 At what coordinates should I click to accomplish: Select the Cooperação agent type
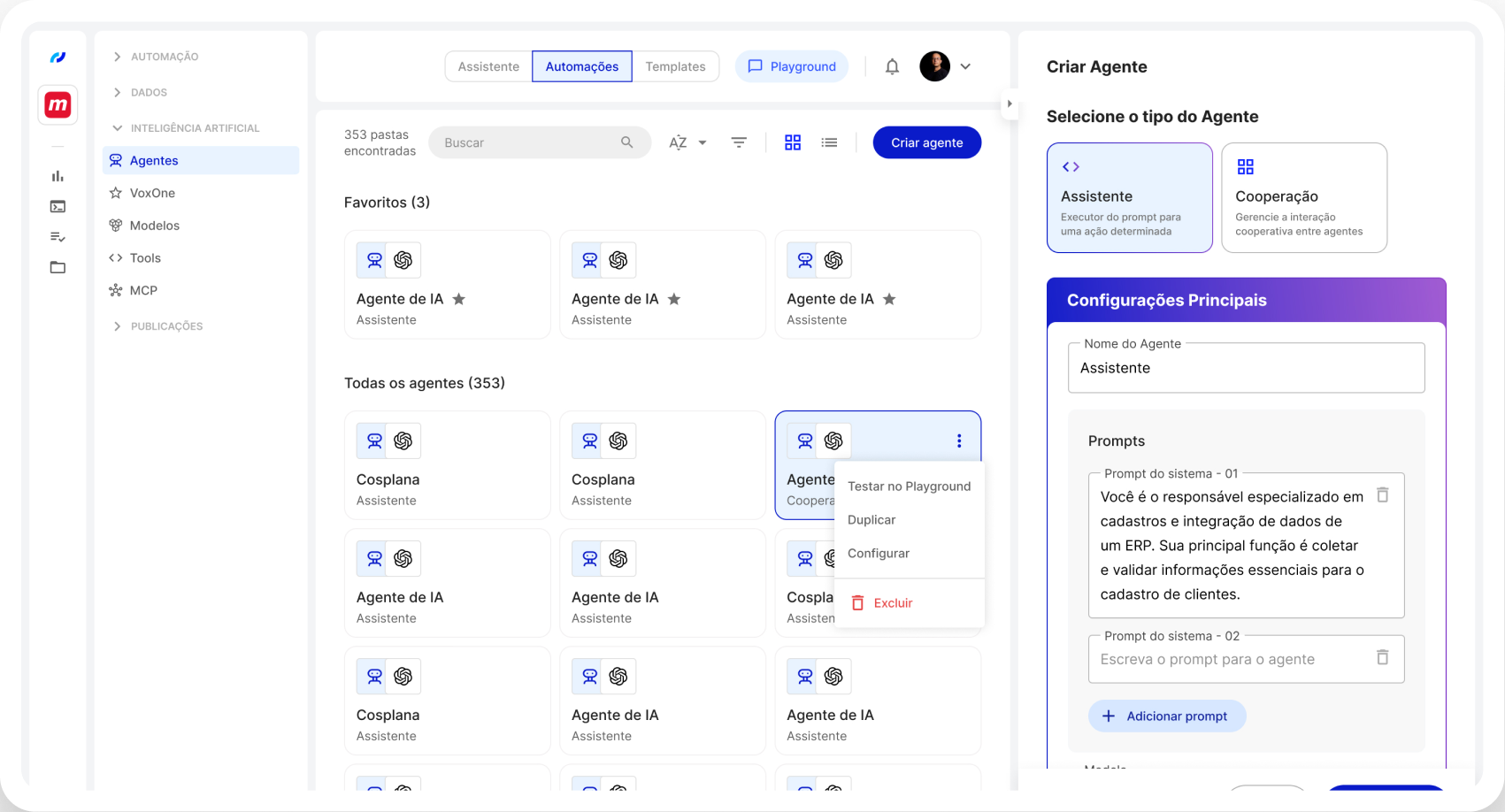[x=1303, y=197]
